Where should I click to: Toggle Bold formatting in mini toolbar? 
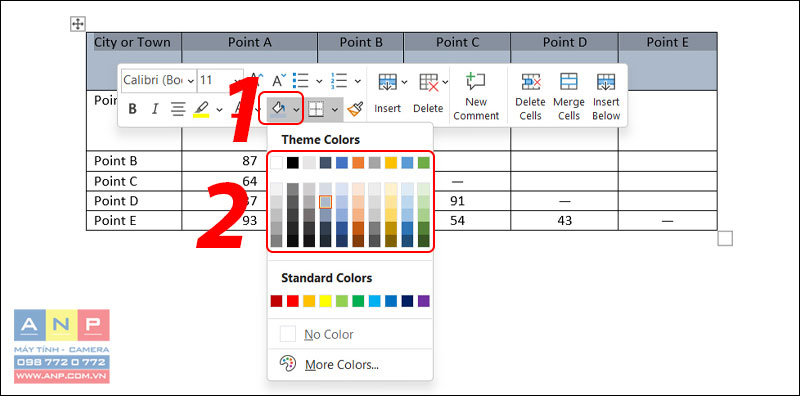pos(133,109)
